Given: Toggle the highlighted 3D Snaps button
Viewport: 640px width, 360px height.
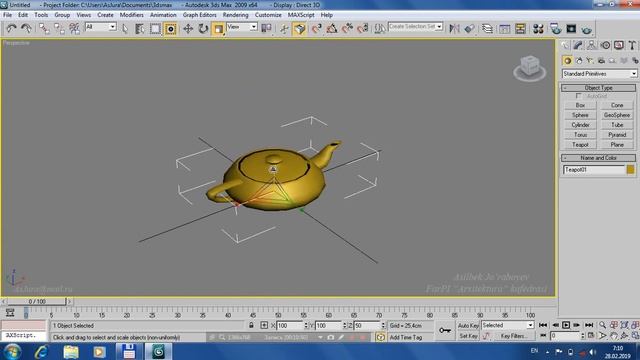Looking at the screenshot, I should coord(300,29).
